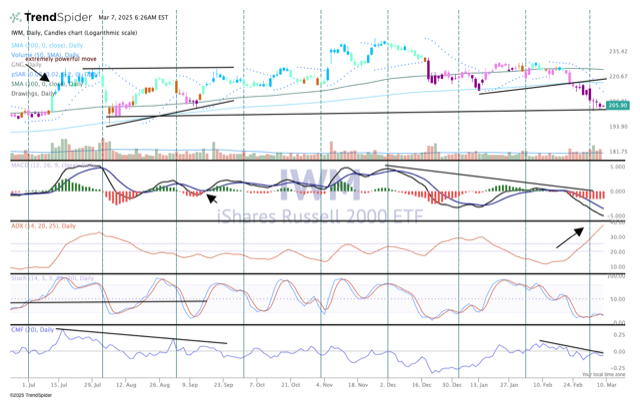
Task: Toggle the Volume (50, SMA) legend entry
Action: click(x=39, y=53)
